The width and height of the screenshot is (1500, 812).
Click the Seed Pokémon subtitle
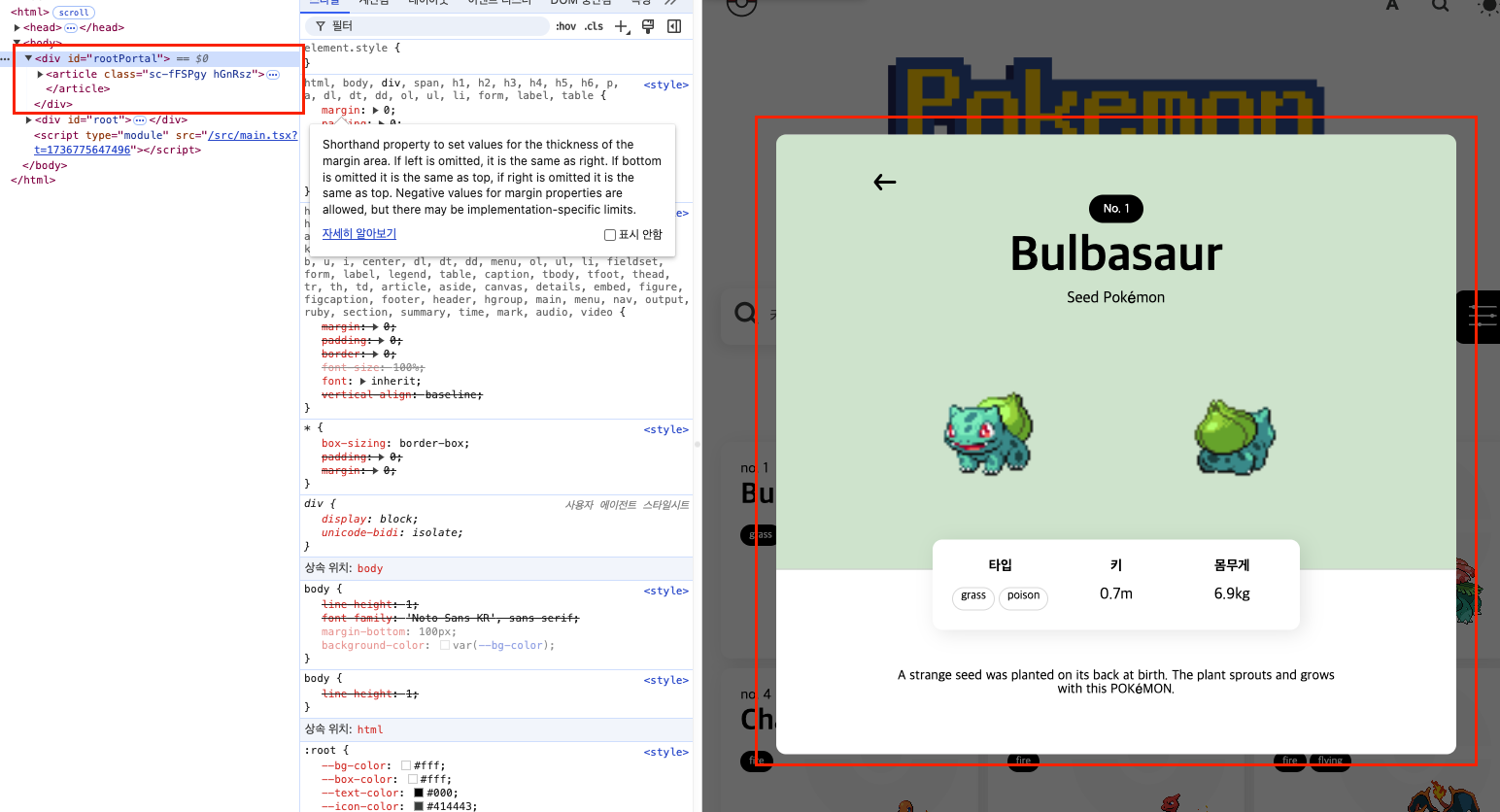[x=1116, y=298]
